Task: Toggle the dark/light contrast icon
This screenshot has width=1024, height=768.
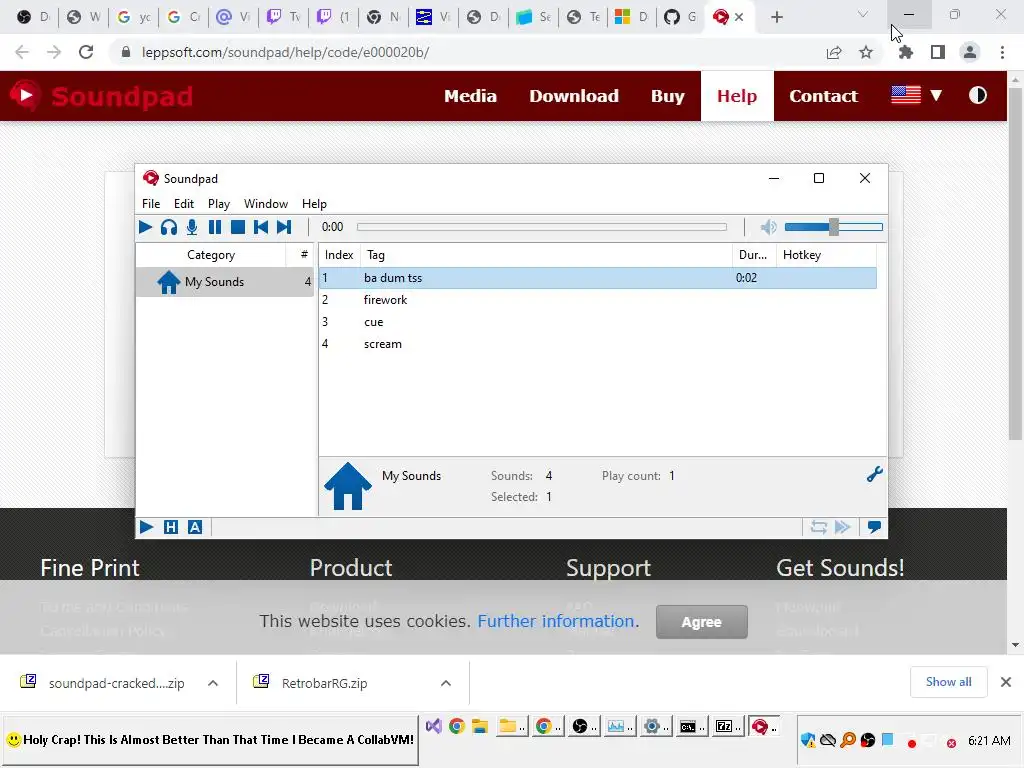Action: tap(978, 95)
